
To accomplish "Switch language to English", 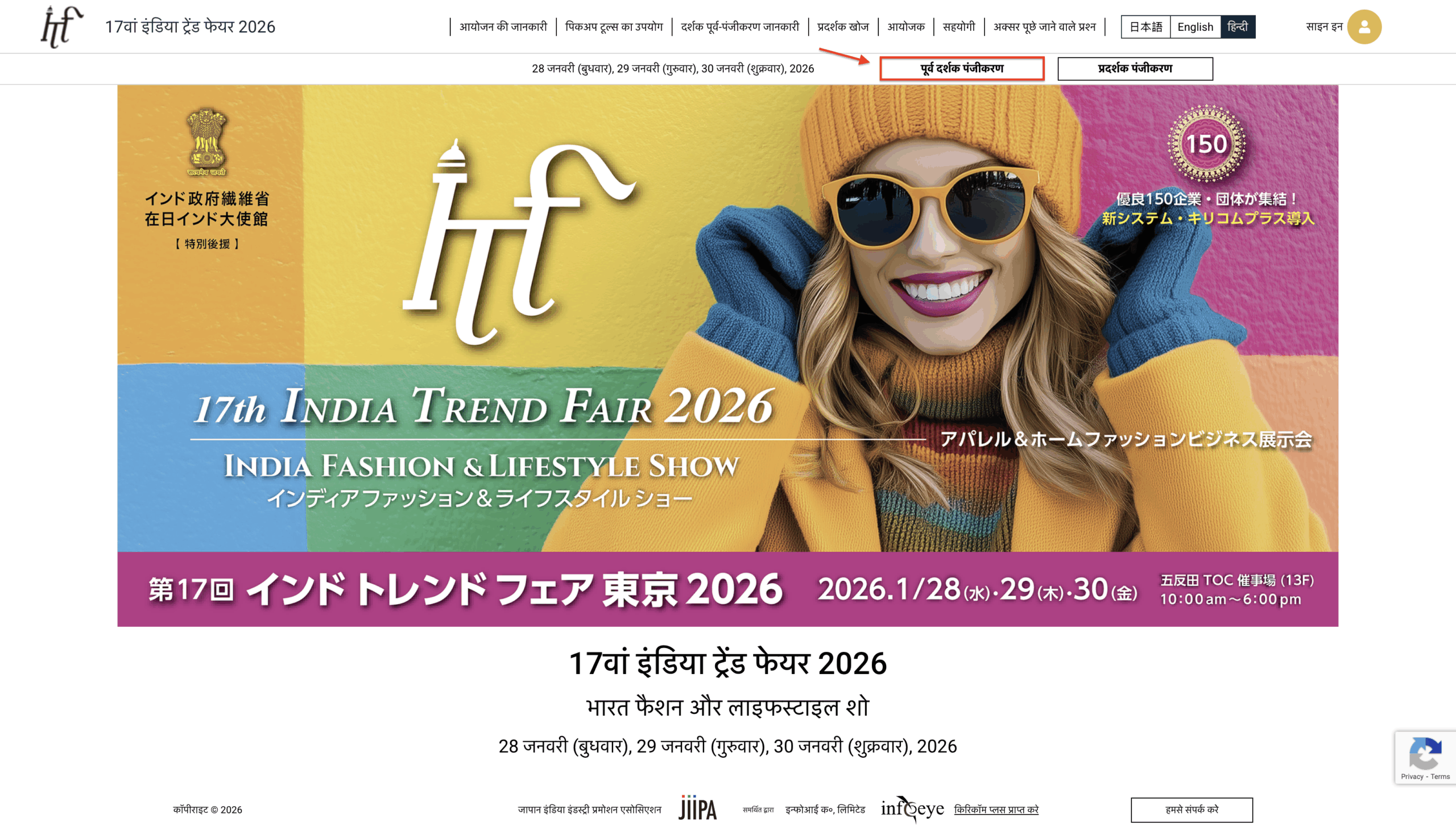I will [x=1195, y=27].
